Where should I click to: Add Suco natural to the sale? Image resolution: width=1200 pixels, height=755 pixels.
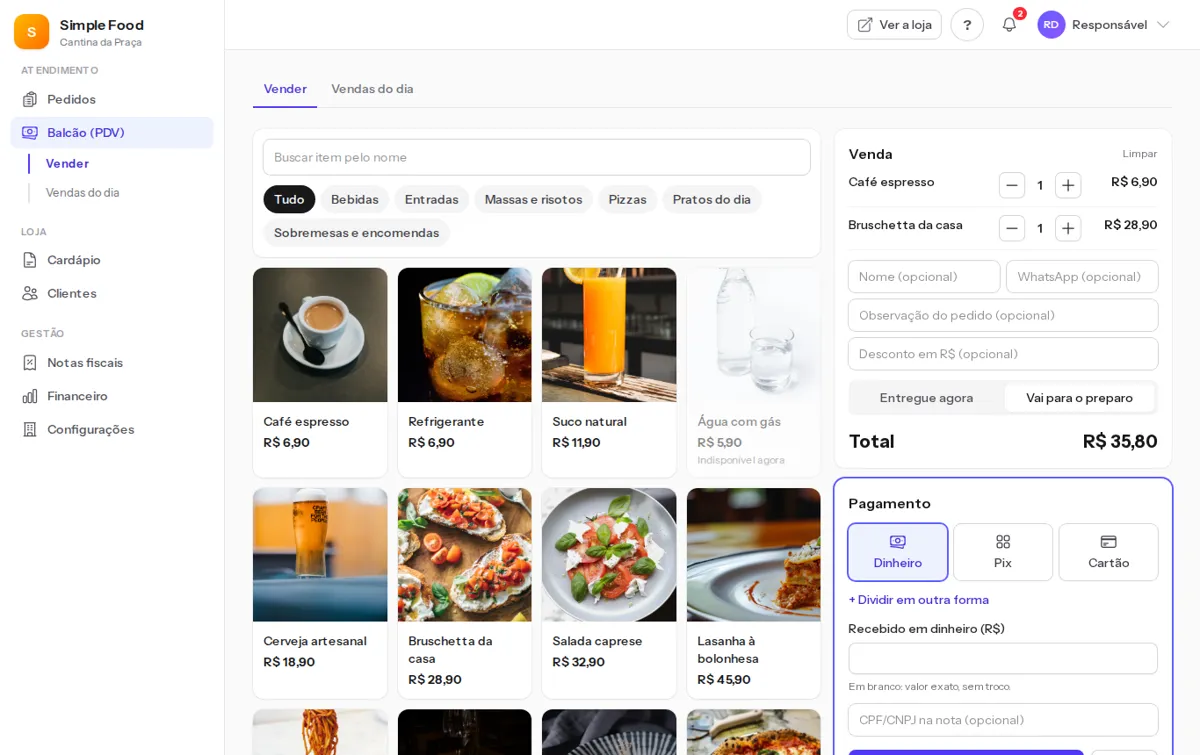point(609,372)
